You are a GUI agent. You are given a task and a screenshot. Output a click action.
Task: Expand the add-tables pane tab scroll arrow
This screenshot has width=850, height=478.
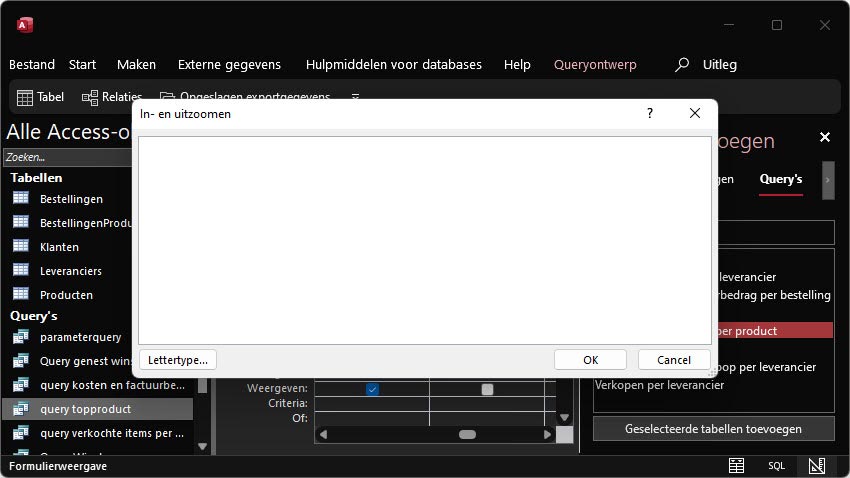[x=828, y=180]
